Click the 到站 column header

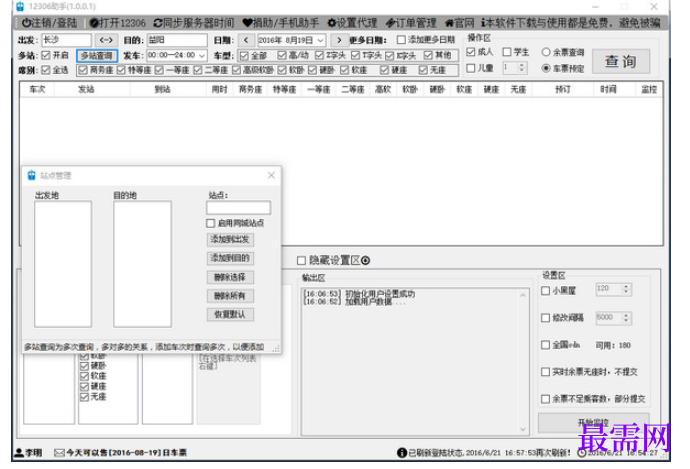click(x=162, y=89)
